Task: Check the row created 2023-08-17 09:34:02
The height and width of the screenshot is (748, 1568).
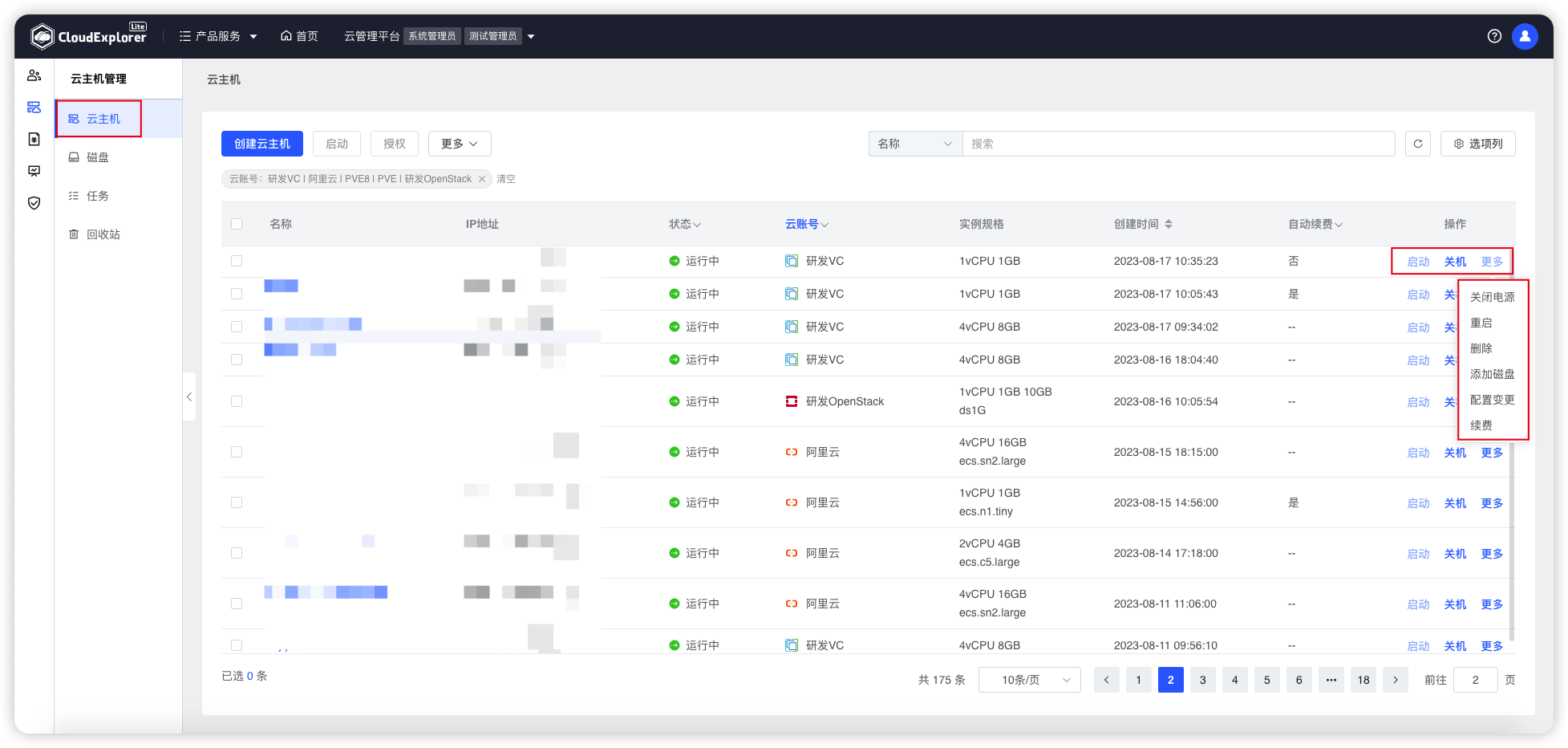Action: [237, 327]
